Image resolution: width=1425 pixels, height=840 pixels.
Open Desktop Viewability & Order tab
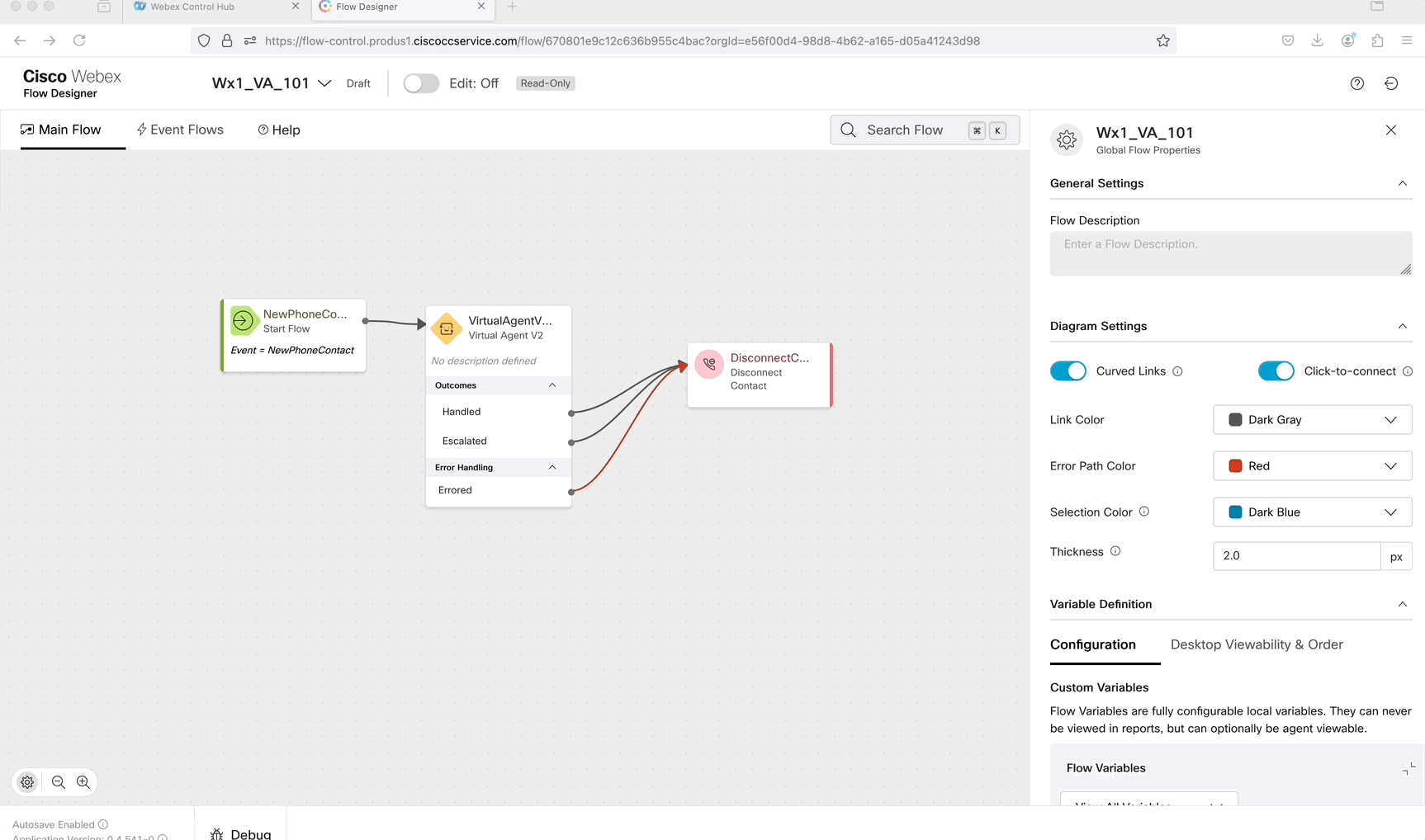[1256, 644]
